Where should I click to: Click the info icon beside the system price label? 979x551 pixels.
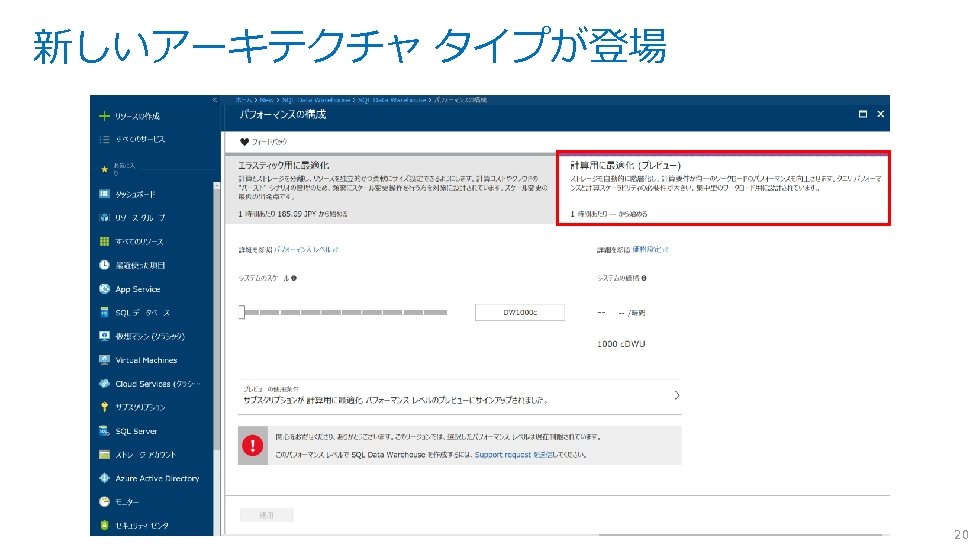pos(644,278)
